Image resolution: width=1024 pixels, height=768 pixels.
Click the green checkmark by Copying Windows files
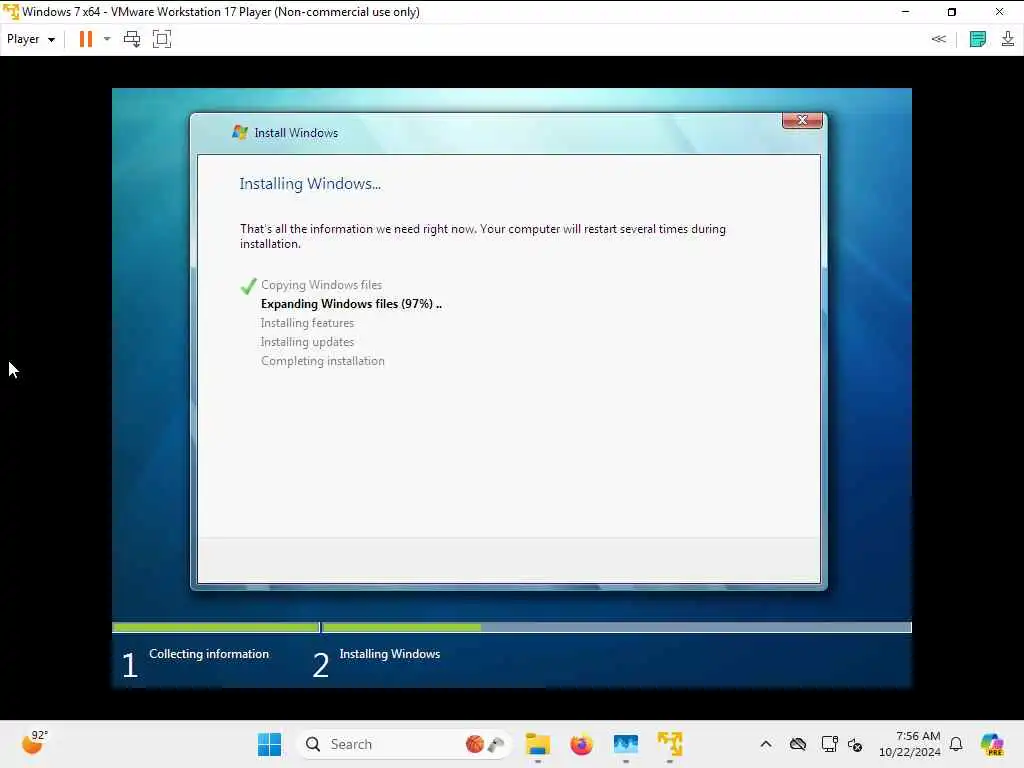248,286
